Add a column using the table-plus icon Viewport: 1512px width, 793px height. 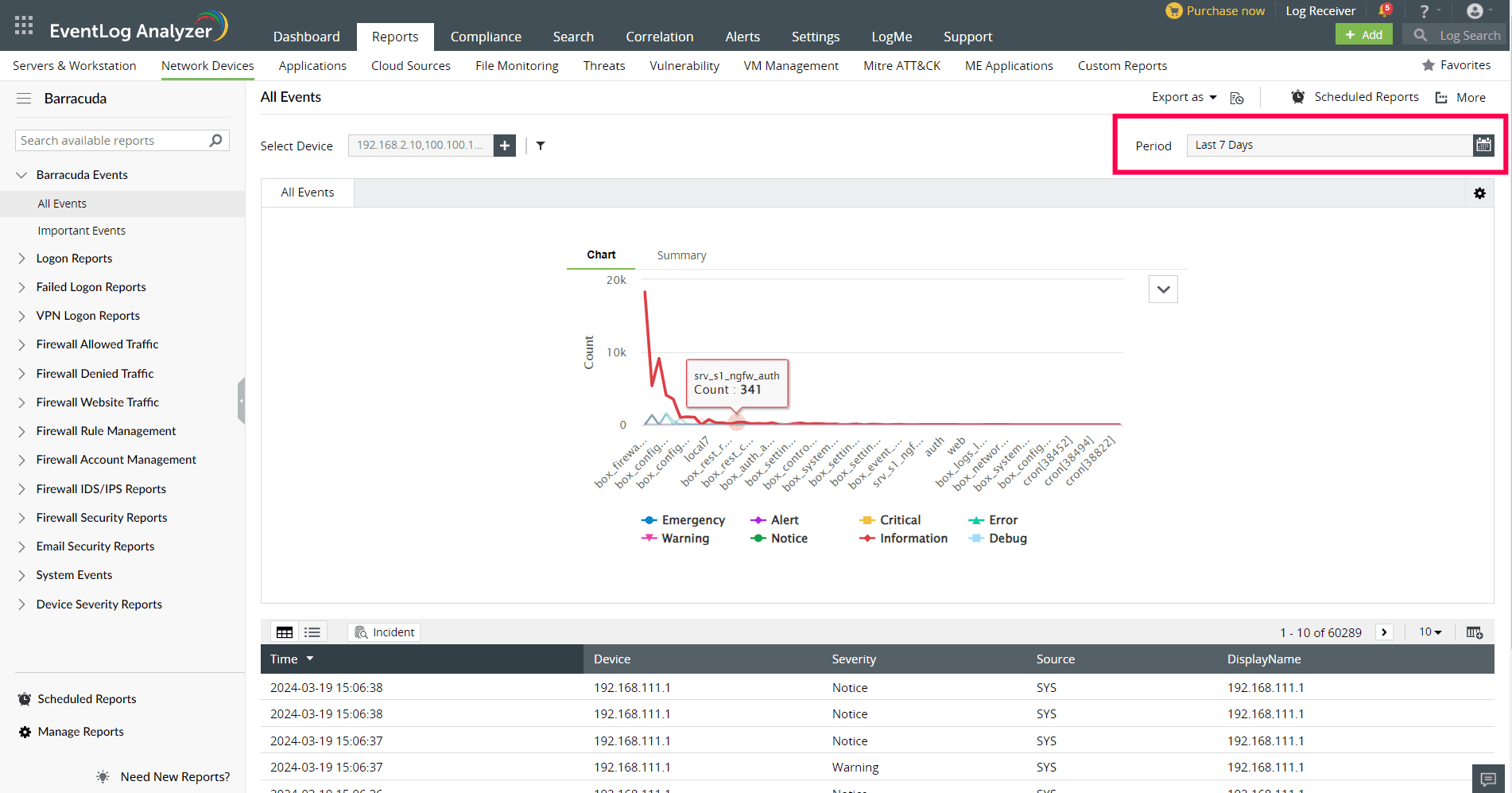(1475, 632)
